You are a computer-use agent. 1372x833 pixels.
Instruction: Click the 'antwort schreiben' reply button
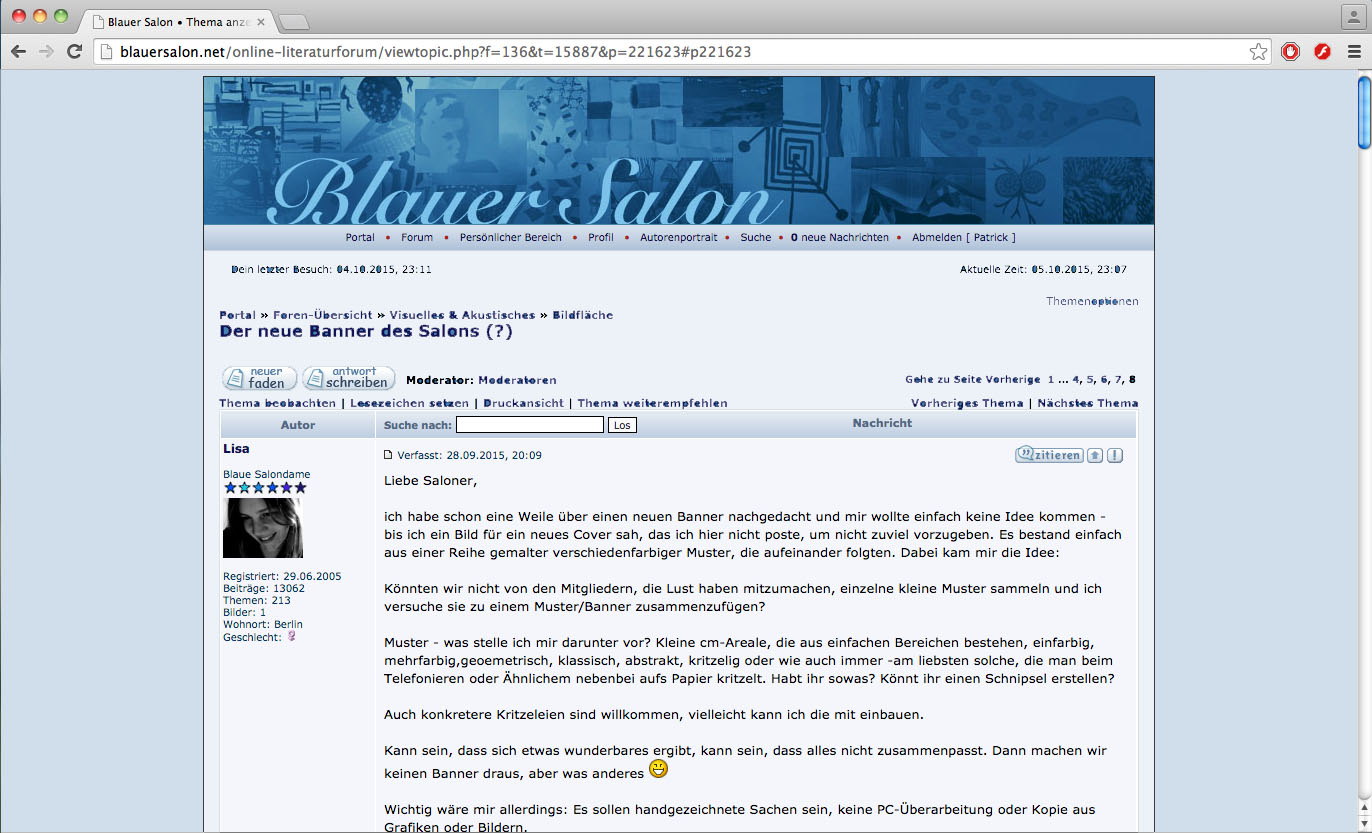(x=348, y=378)
